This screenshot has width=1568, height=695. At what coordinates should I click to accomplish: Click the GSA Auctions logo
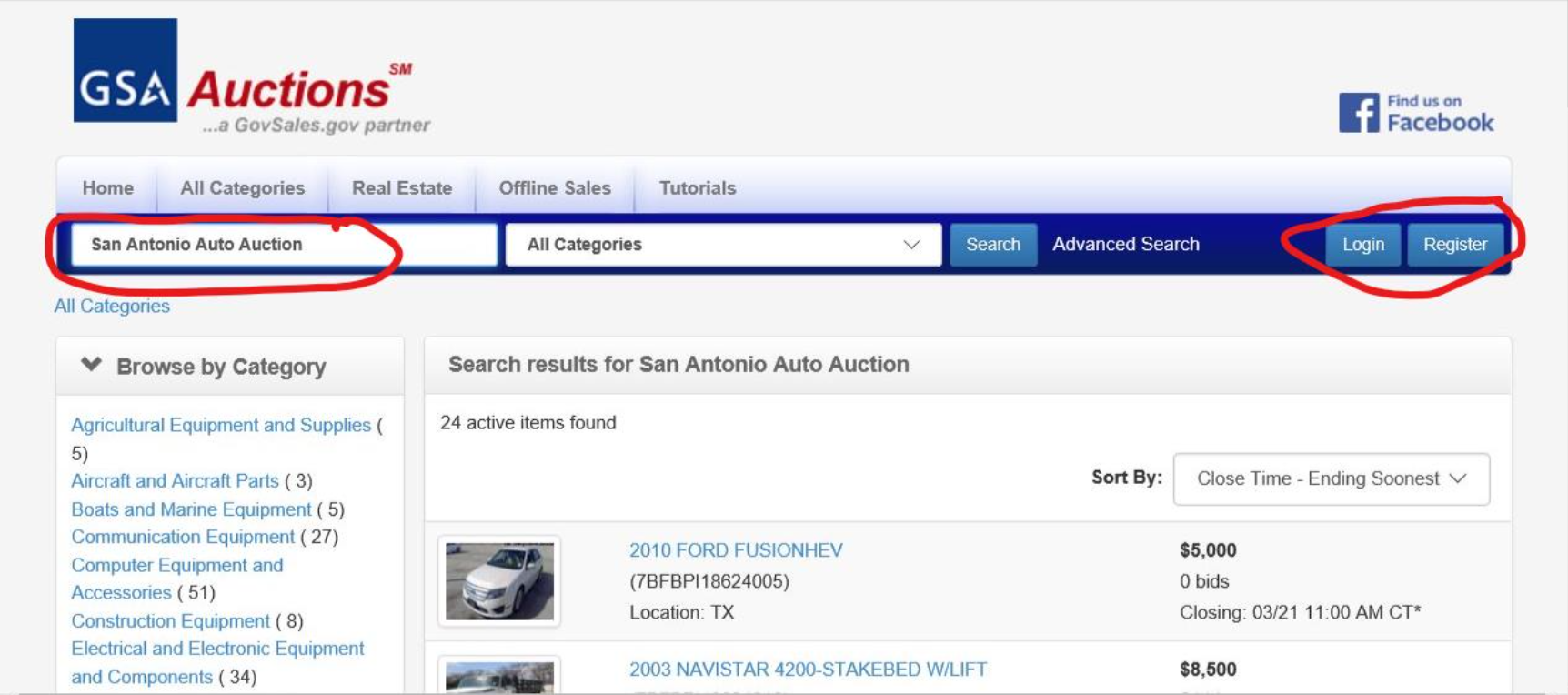click(251, 77)
